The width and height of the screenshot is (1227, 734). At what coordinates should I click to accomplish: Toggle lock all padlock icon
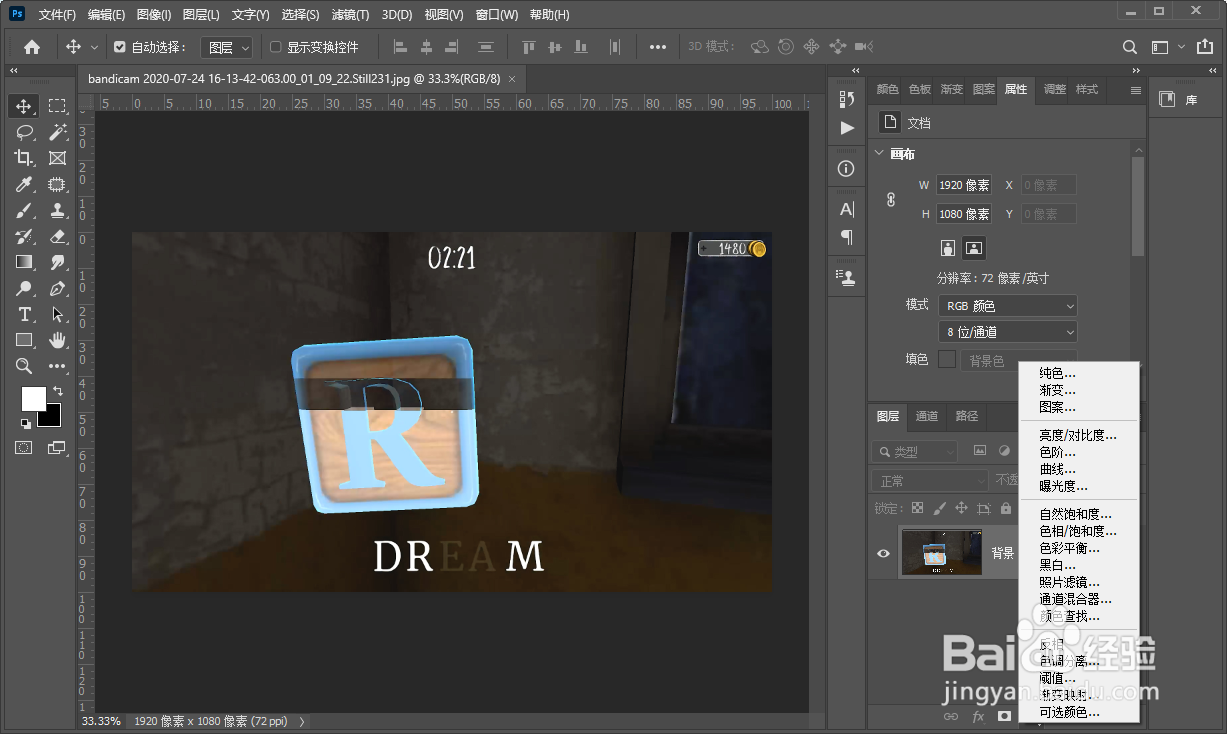point(1005,508)
